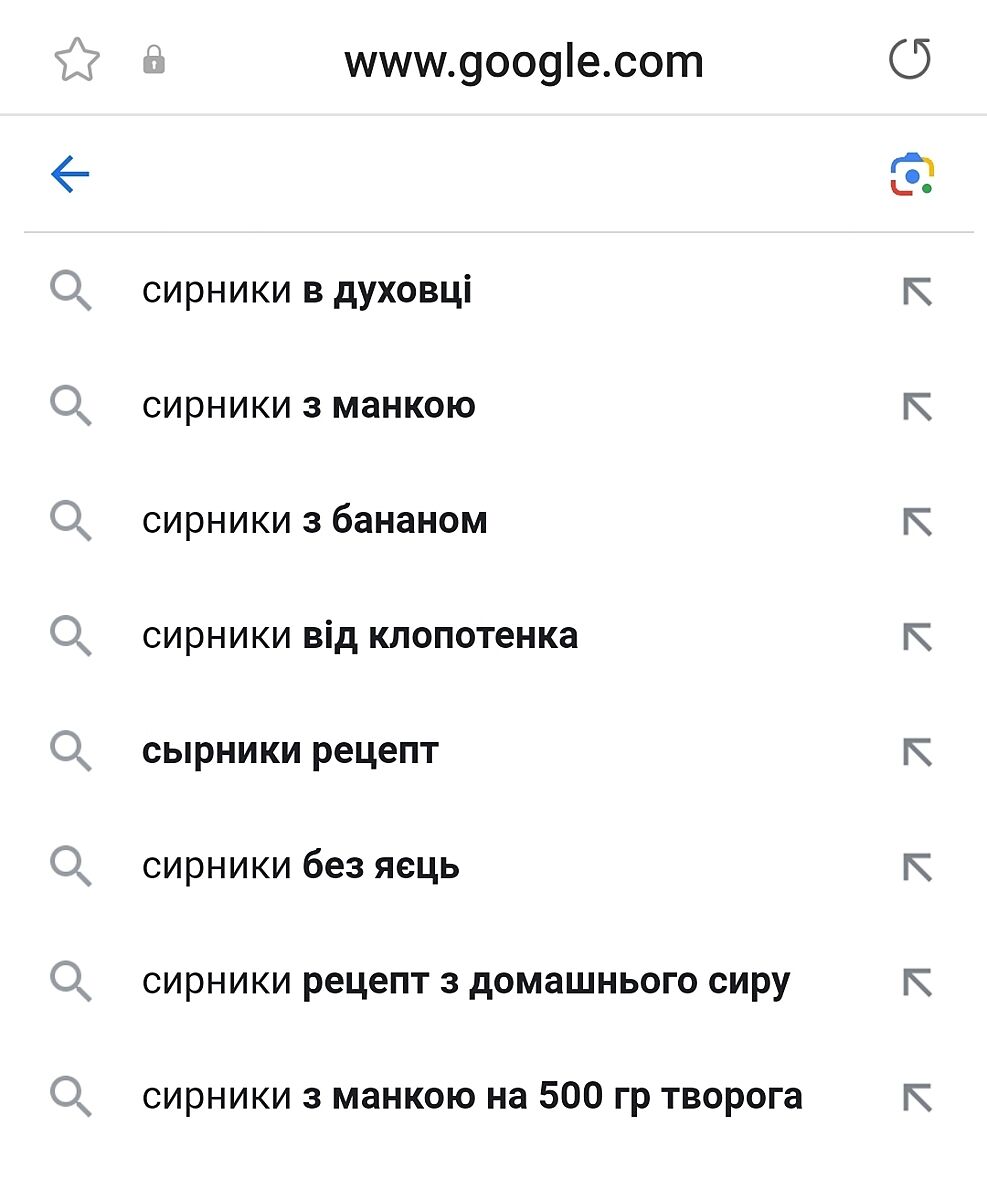Fill query with "сирники з бананом" arrow
The height and width of the screenshot is (1200, 987).
[917, 522]
